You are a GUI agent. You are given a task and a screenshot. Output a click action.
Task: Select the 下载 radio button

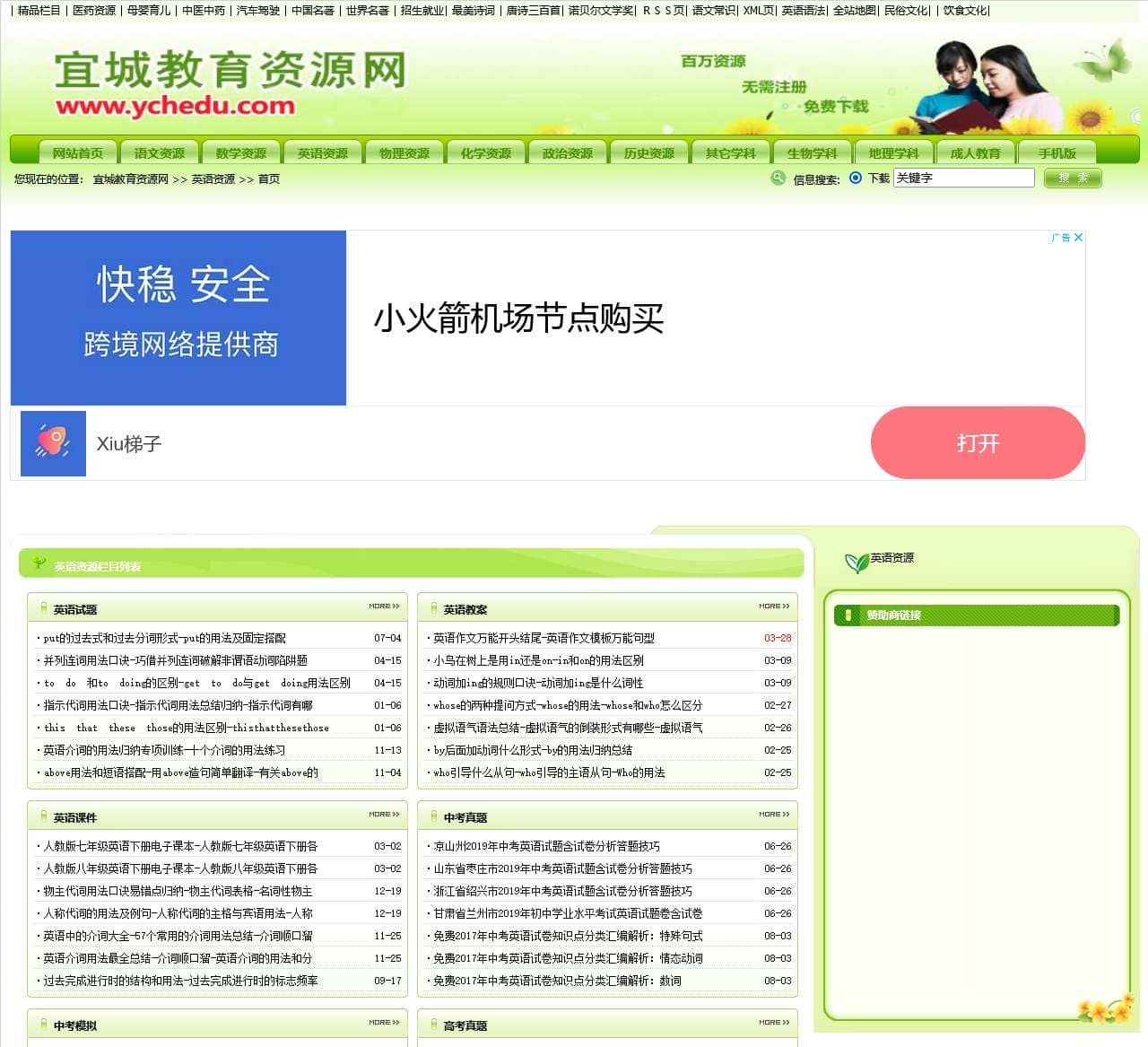857,178
